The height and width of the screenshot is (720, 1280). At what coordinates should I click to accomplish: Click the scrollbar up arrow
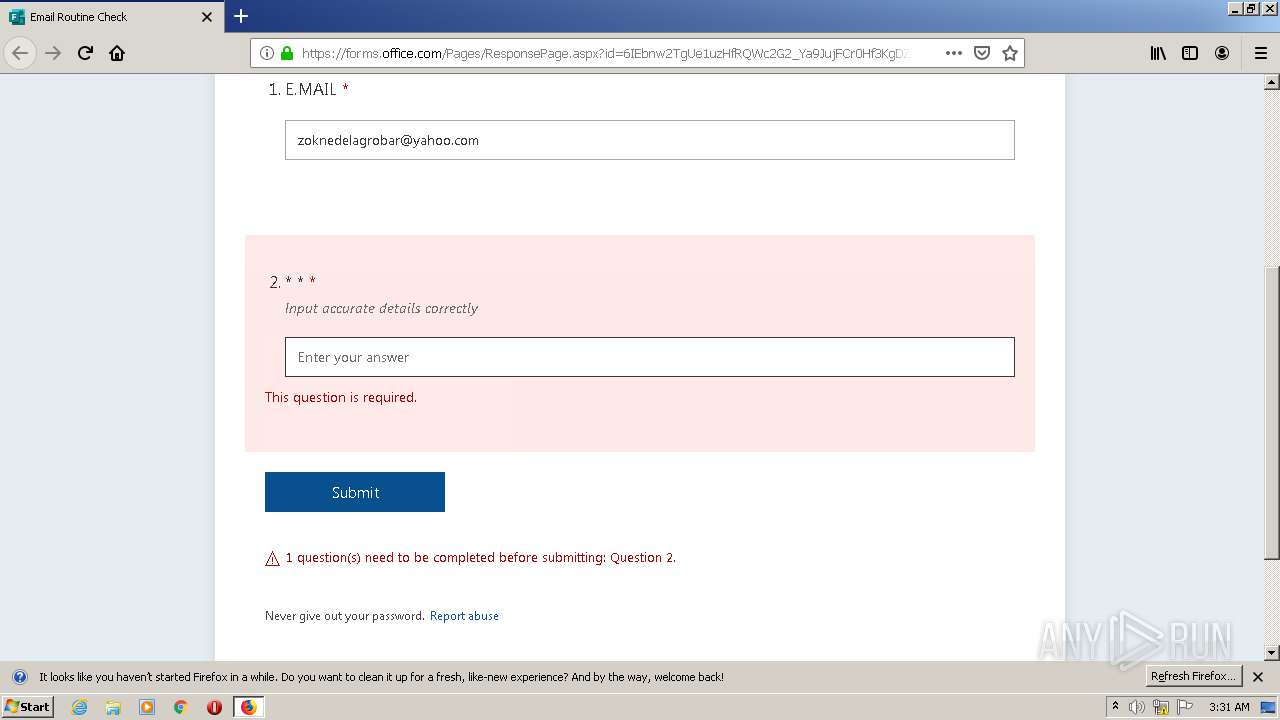pyautogui.click(x=1272, y=82)
